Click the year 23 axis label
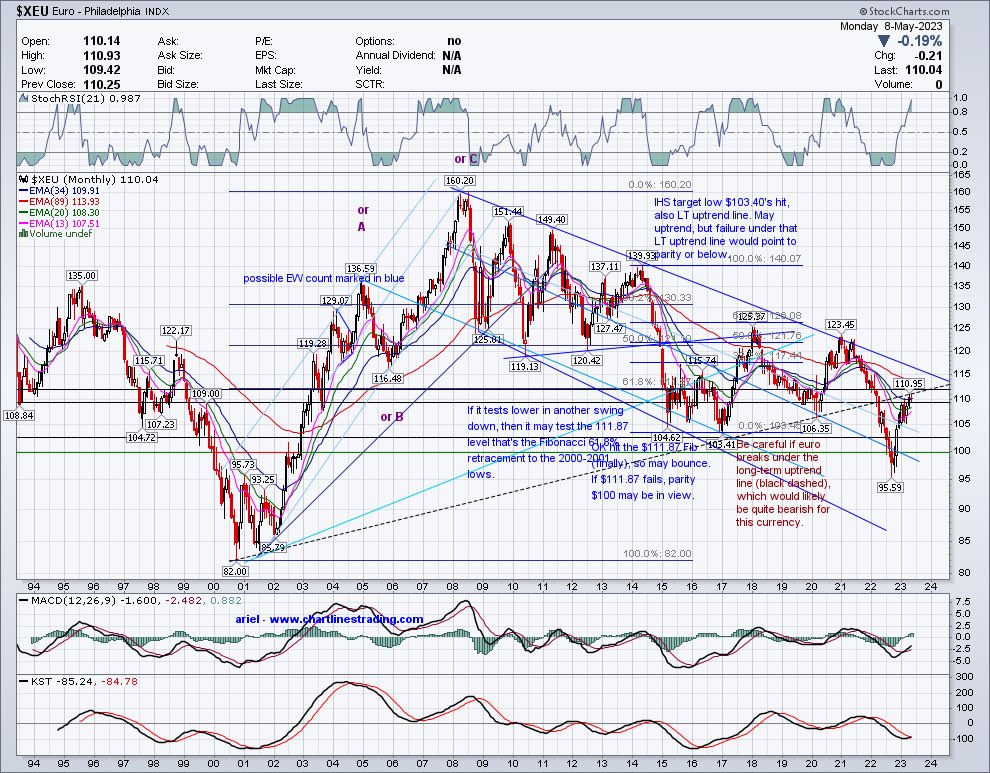Image resolution: width=990 pixels, height=773 pixels. click(x=898, y=587)
